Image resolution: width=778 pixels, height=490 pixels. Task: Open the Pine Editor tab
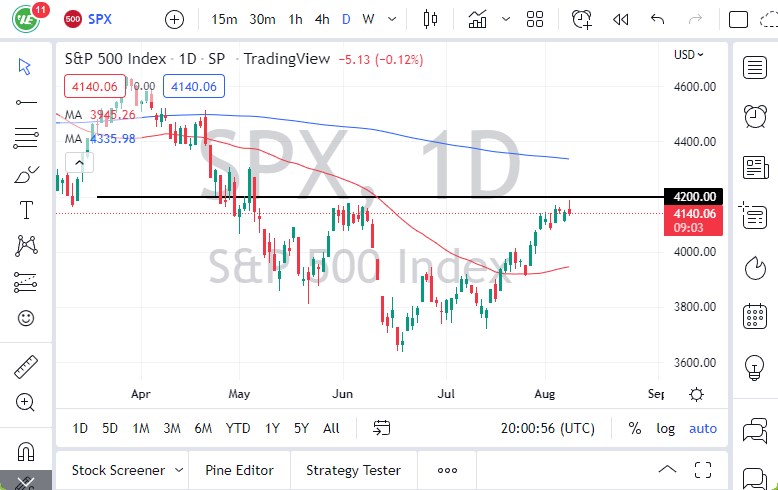click(239, 470)
